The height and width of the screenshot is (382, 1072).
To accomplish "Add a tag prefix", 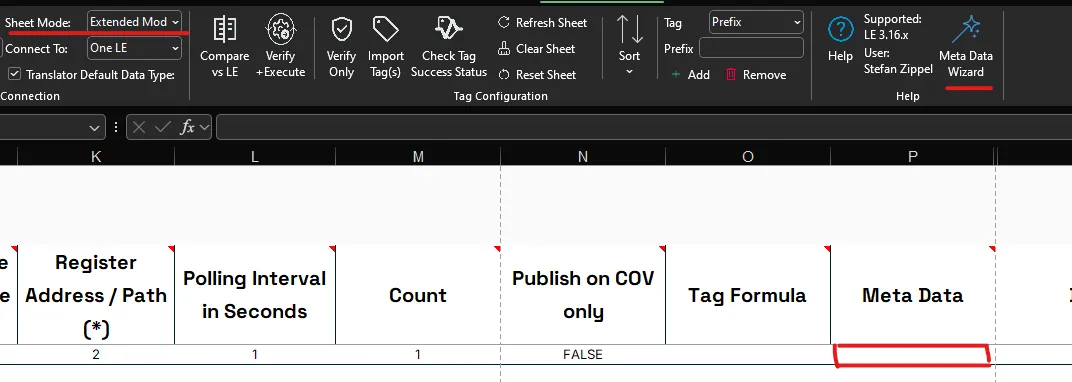I will click(x=691, y=74).
